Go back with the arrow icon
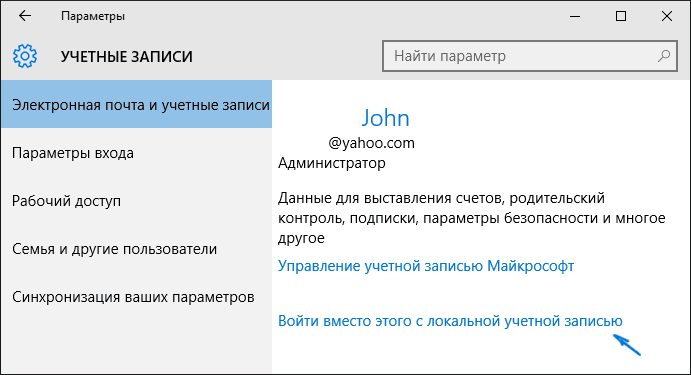The image size is (691, 375). click(x=25, y=16)
